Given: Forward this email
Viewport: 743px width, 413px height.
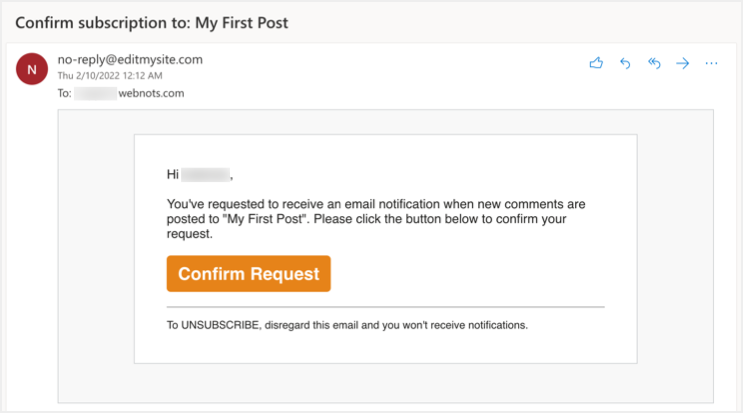Looking at the screenshot, I should (683, 63).
